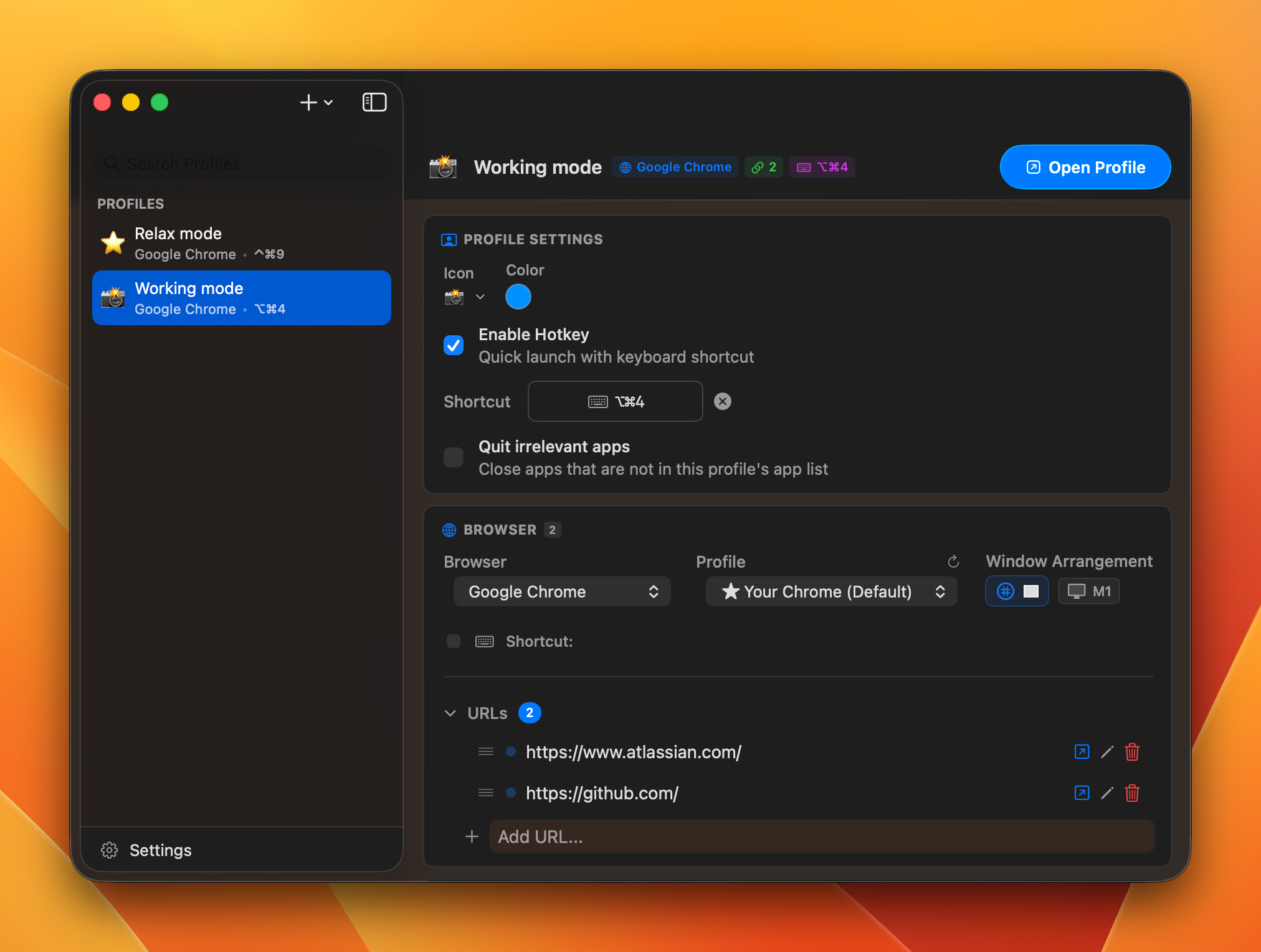Open the Browser selection dropdown

[561, 591]
